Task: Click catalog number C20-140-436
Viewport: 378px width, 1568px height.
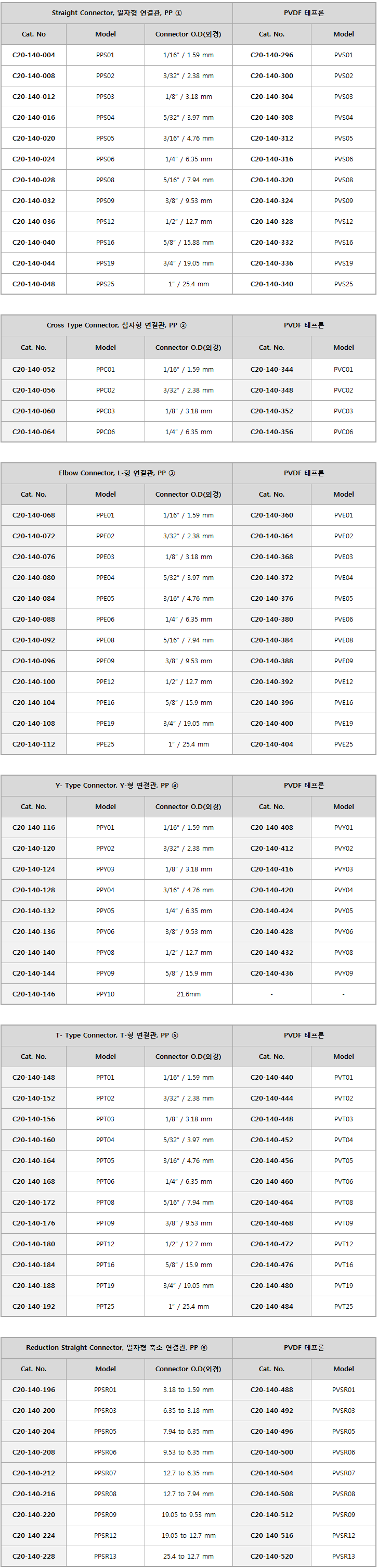Action: coord(271,973)
